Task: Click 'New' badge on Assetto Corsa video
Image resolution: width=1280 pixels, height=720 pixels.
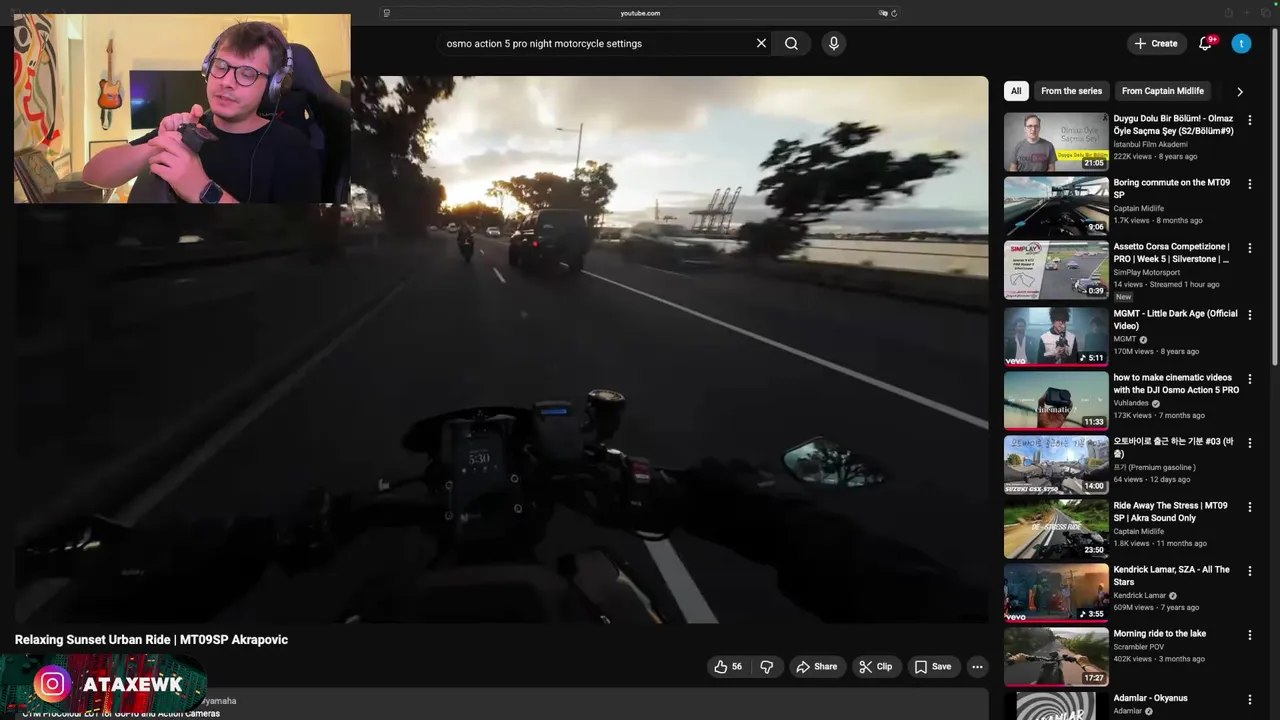Action: [x=1123, y=297]
